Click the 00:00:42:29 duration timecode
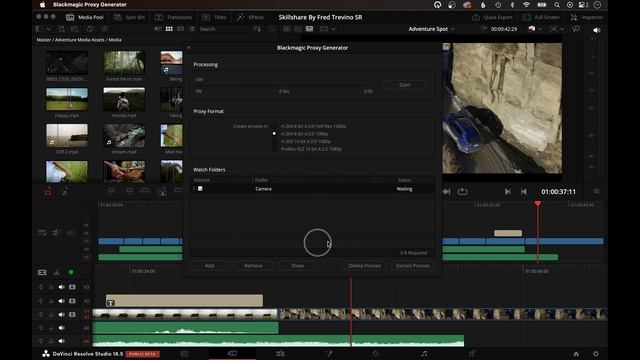Screen dimensions: 640x360 tap(504, 29)
